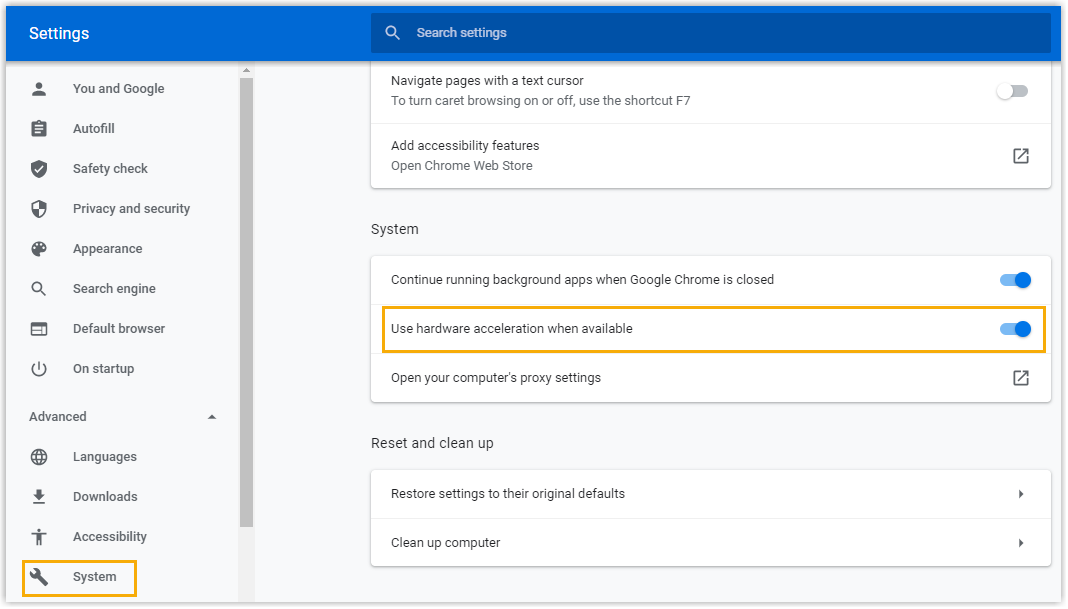Click Add accessibility features row
Image resolution: width=1068 pixels, height=609 pixels.
[710, 156]
